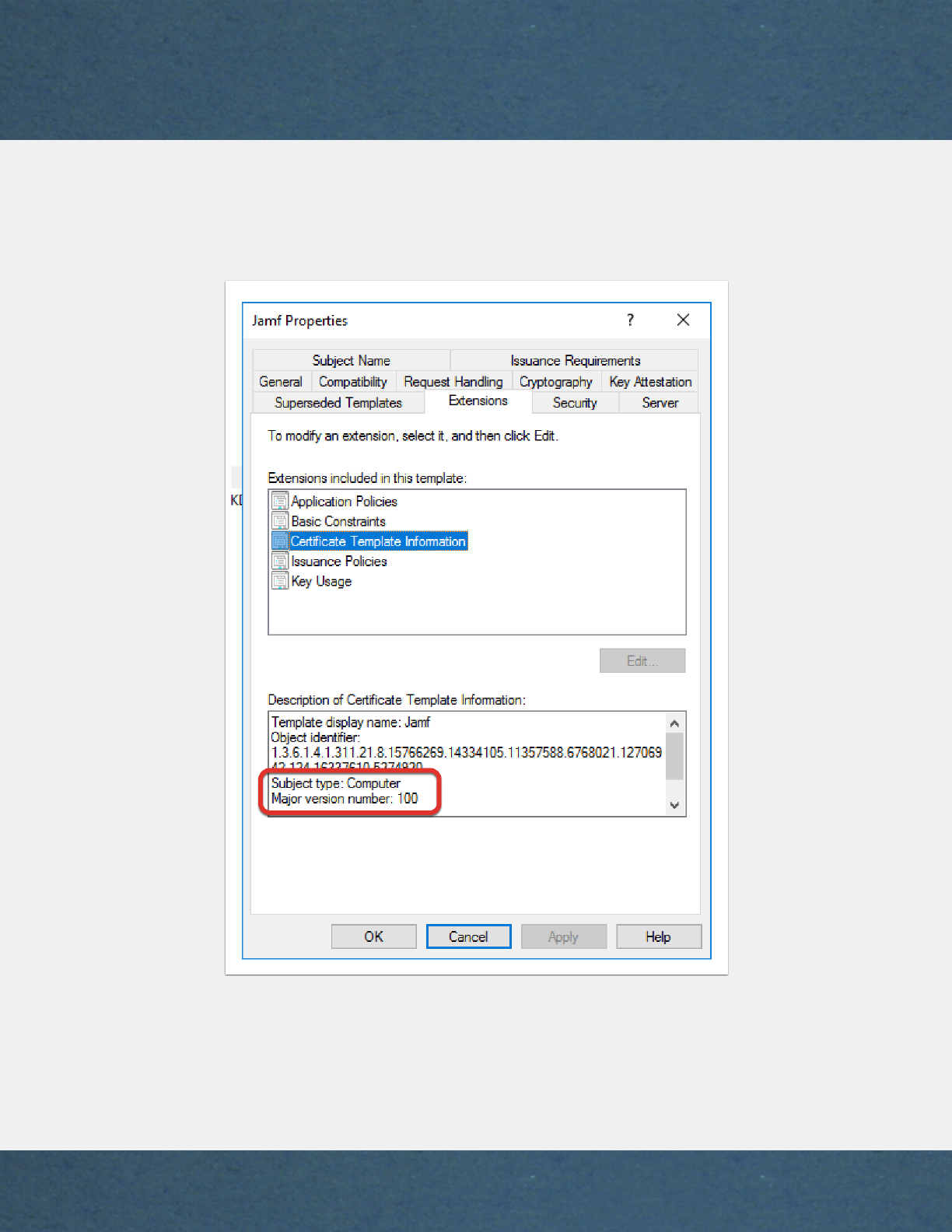Select Issuance Policies in extensions list
This screenshot has height=1232, width=952.
[339, 561]
